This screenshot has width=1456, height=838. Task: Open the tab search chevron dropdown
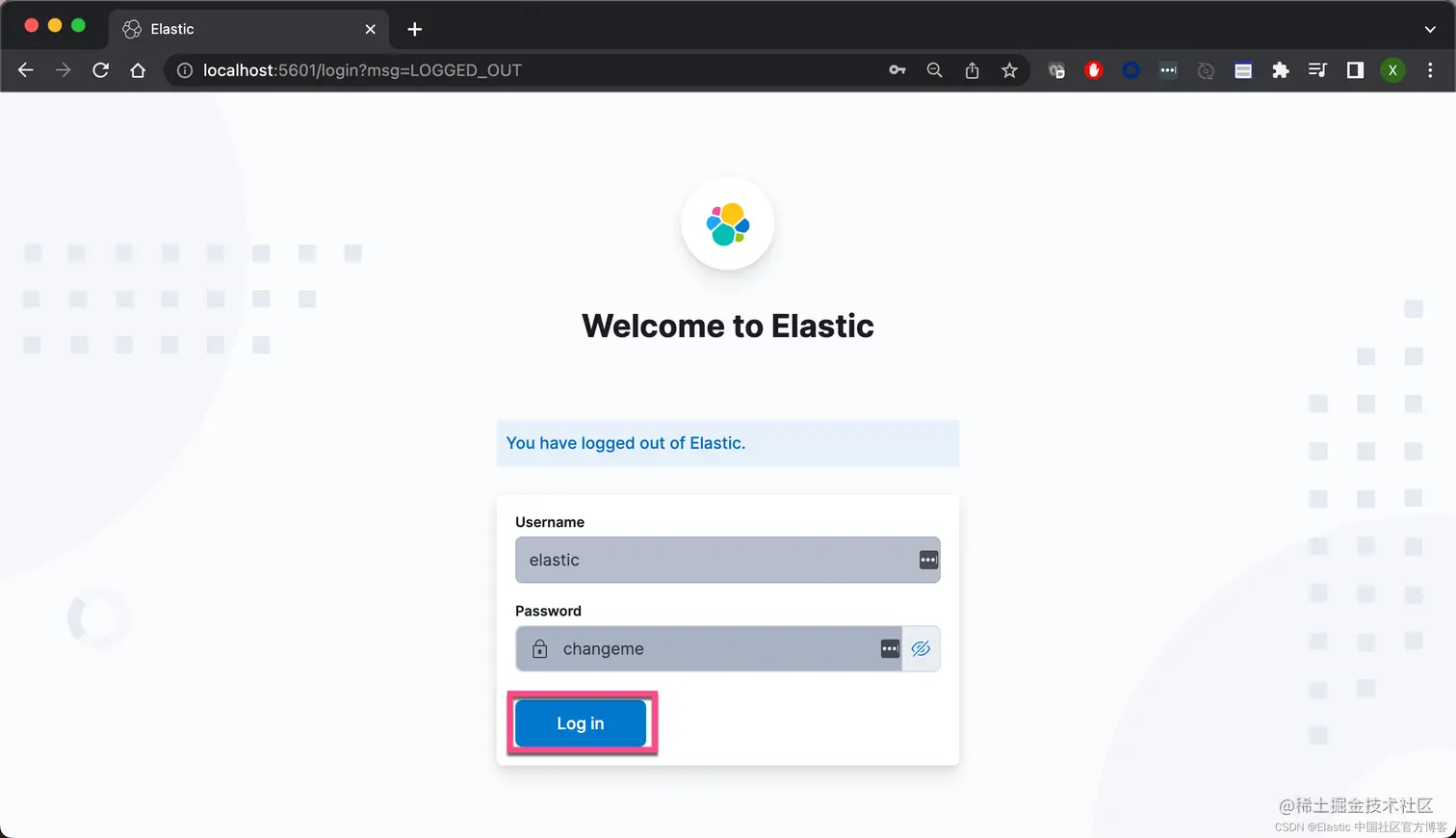pos(1430,29)
